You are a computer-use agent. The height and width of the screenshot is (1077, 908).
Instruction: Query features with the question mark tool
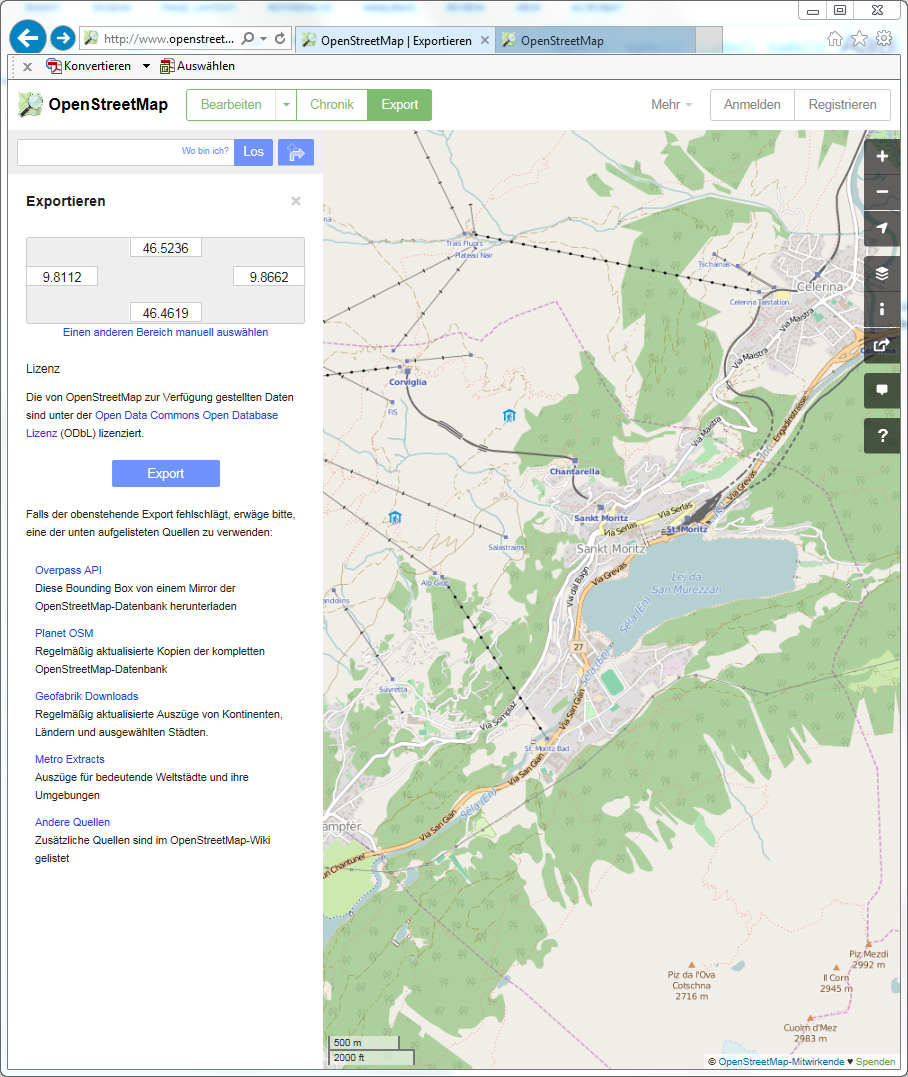[881, 436]
